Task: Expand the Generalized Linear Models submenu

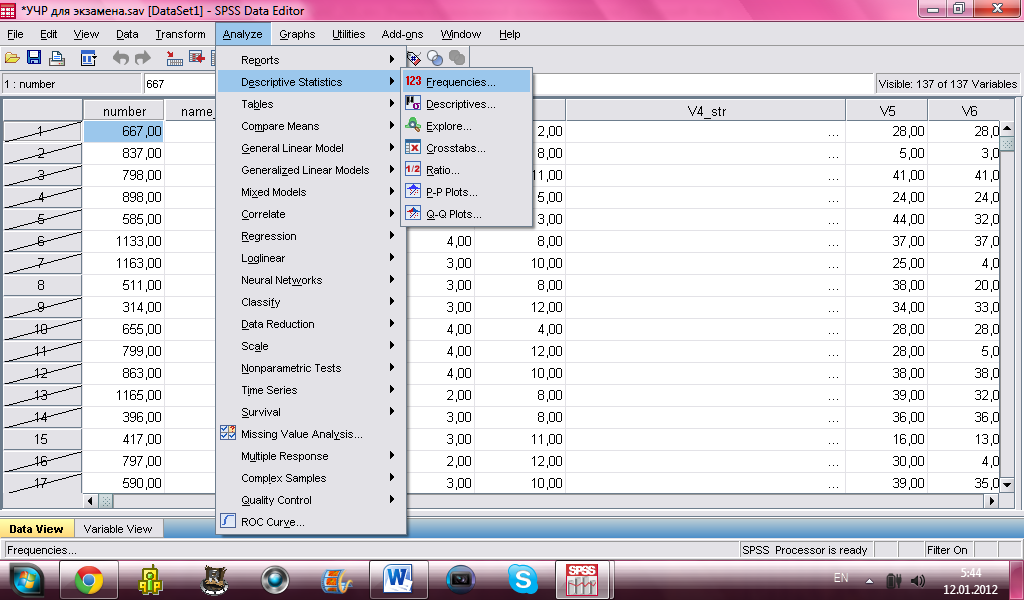Action: pyautogui.click(x=311, y=170)
